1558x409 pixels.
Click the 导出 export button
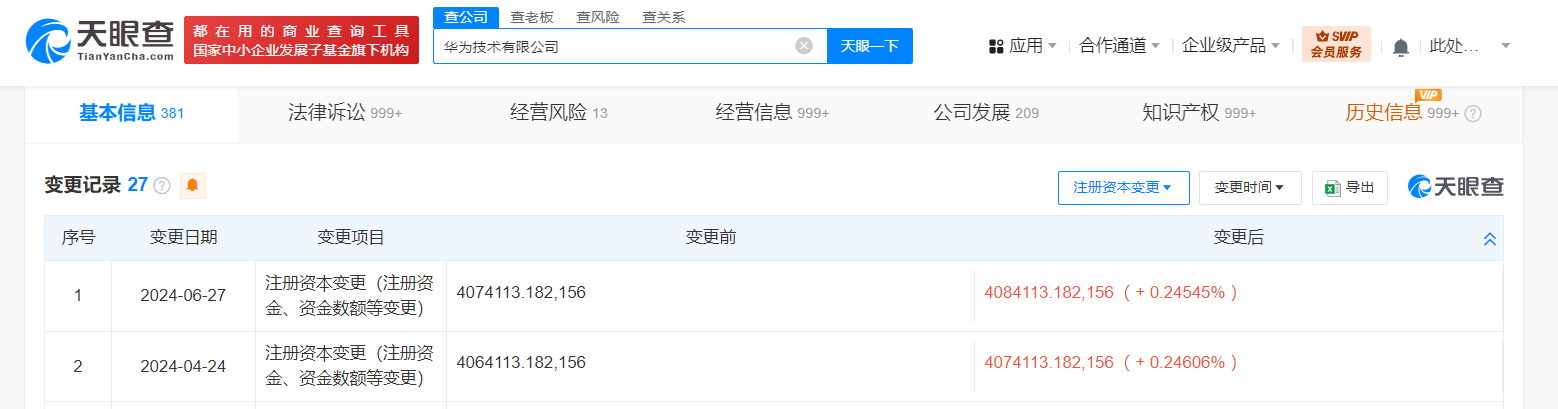point(1349,187)
